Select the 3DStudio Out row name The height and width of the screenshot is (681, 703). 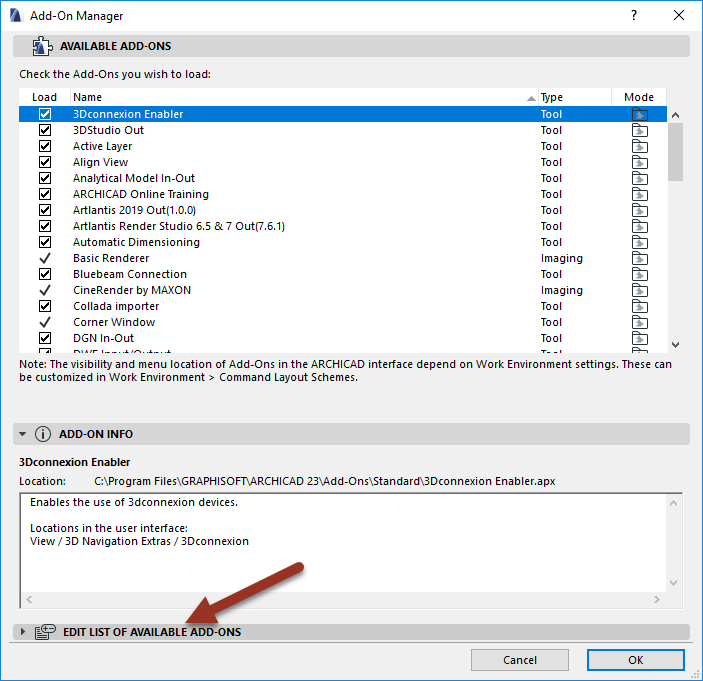click(108, 130)
